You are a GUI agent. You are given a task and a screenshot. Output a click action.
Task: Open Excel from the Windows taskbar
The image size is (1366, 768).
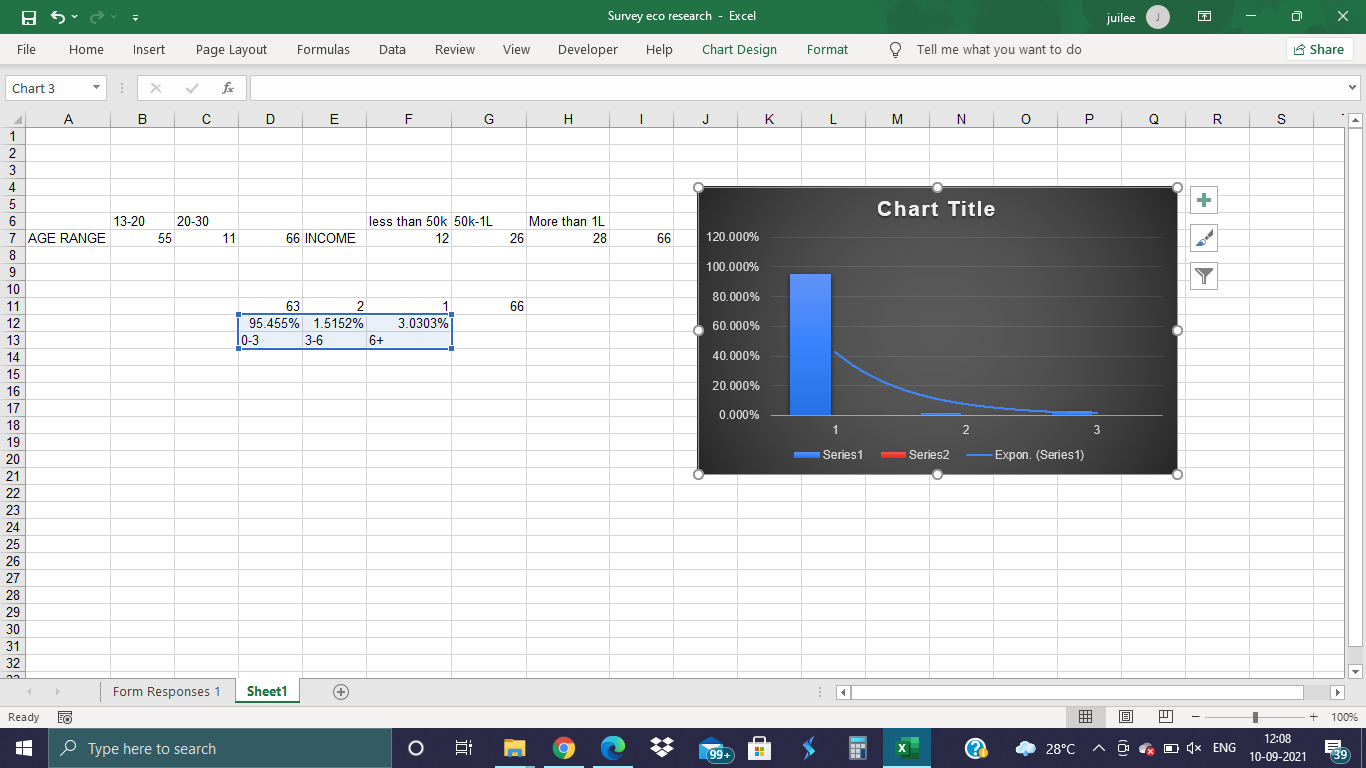tap(906, 748)
